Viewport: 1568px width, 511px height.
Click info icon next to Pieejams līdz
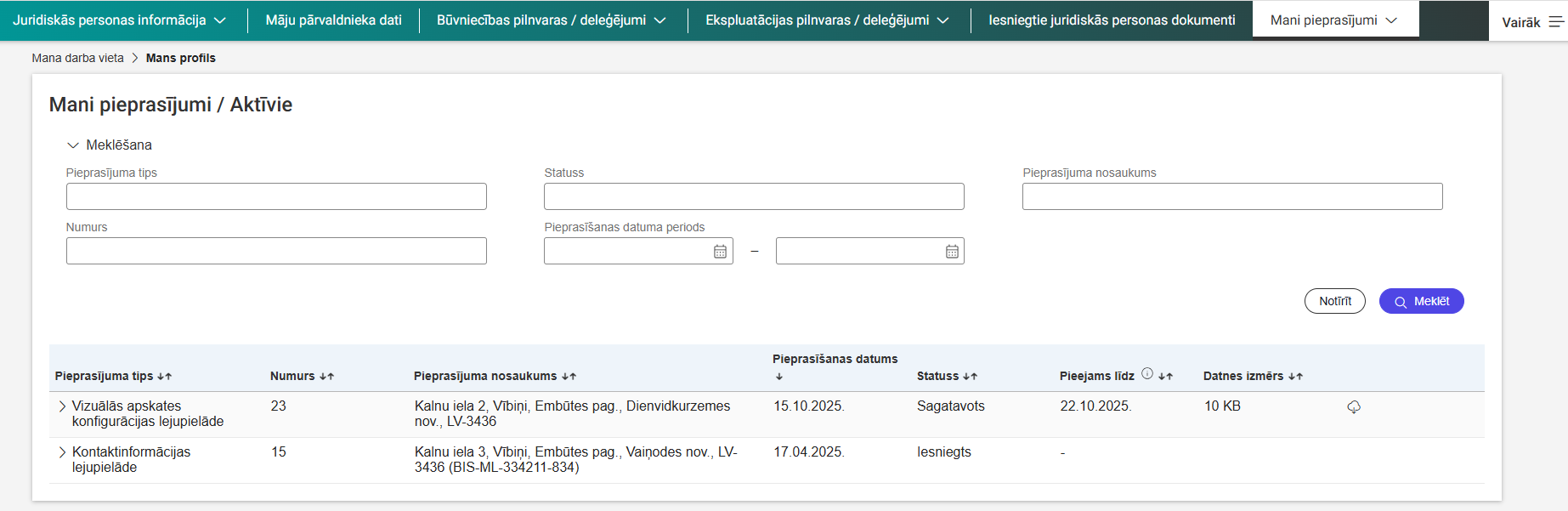click(x=1147, y=374)
